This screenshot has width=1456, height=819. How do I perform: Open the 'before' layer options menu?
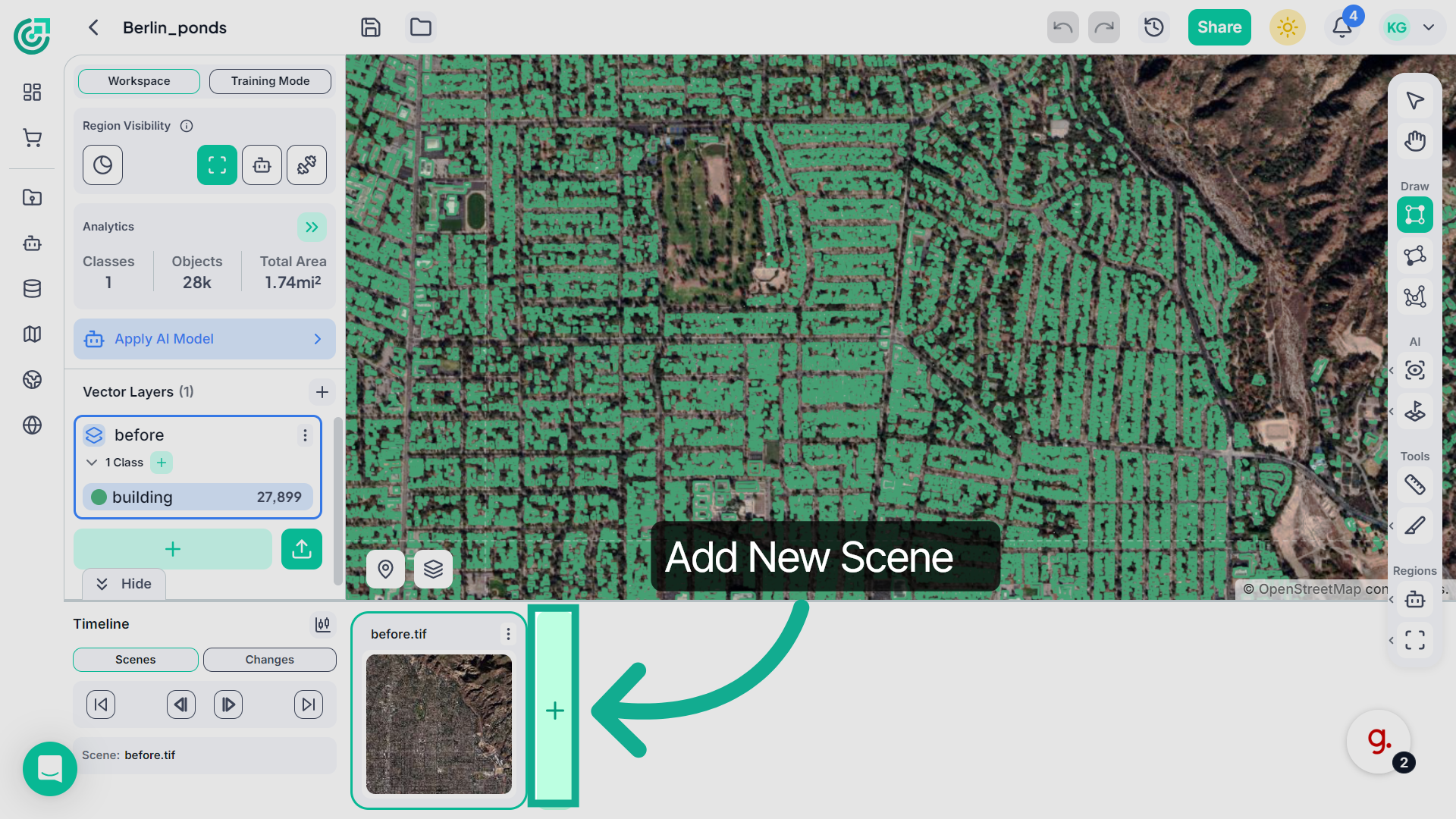pyautogui.click(x=305, y=435)
